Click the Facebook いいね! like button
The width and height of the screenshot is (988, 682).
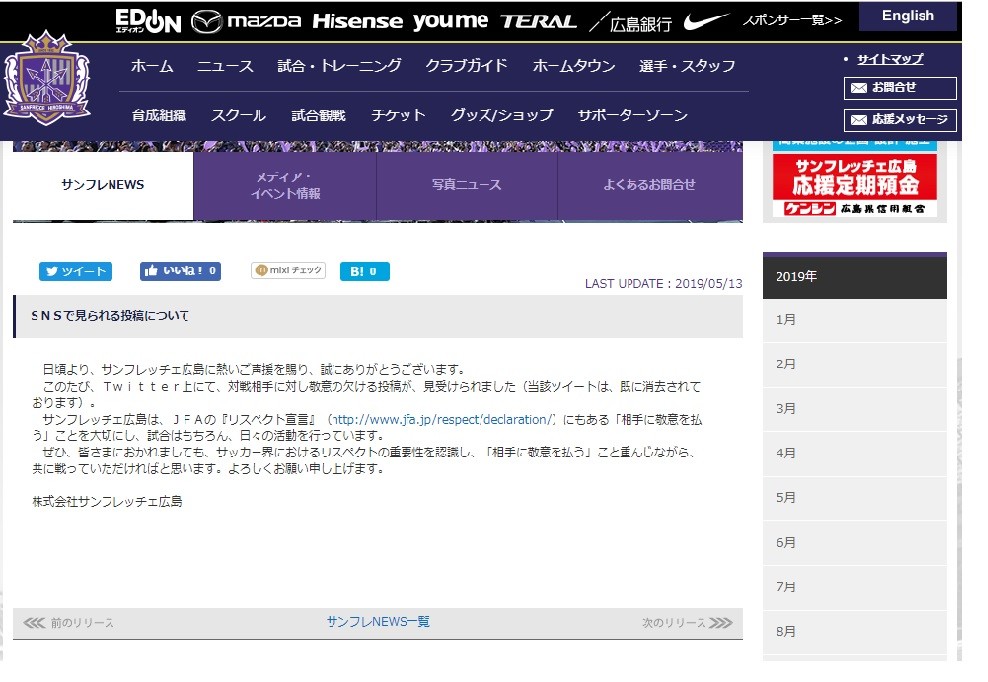pos(179,270)
